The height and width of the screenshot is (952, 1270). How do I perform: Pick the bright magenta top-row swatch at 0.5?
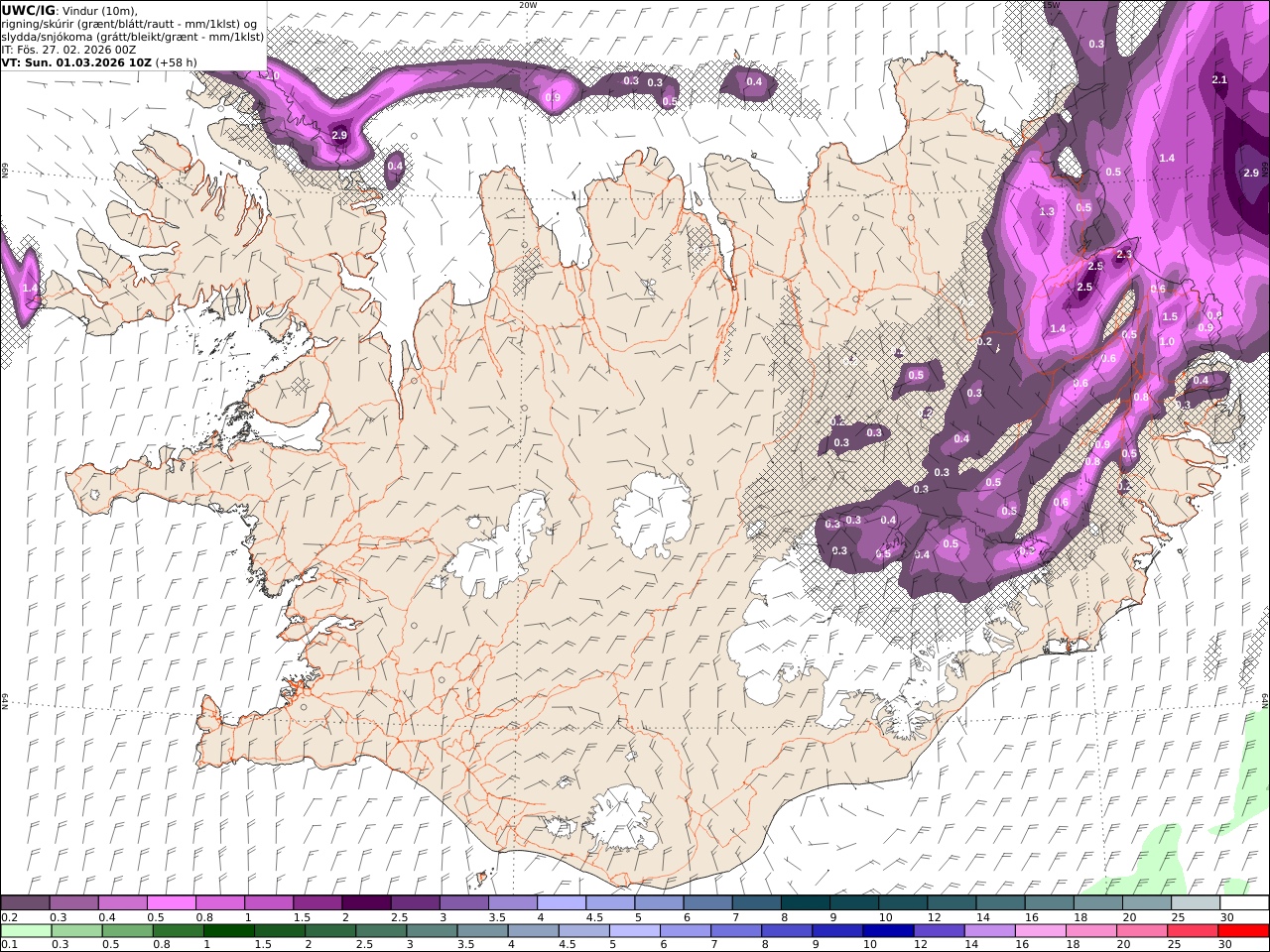171,903
